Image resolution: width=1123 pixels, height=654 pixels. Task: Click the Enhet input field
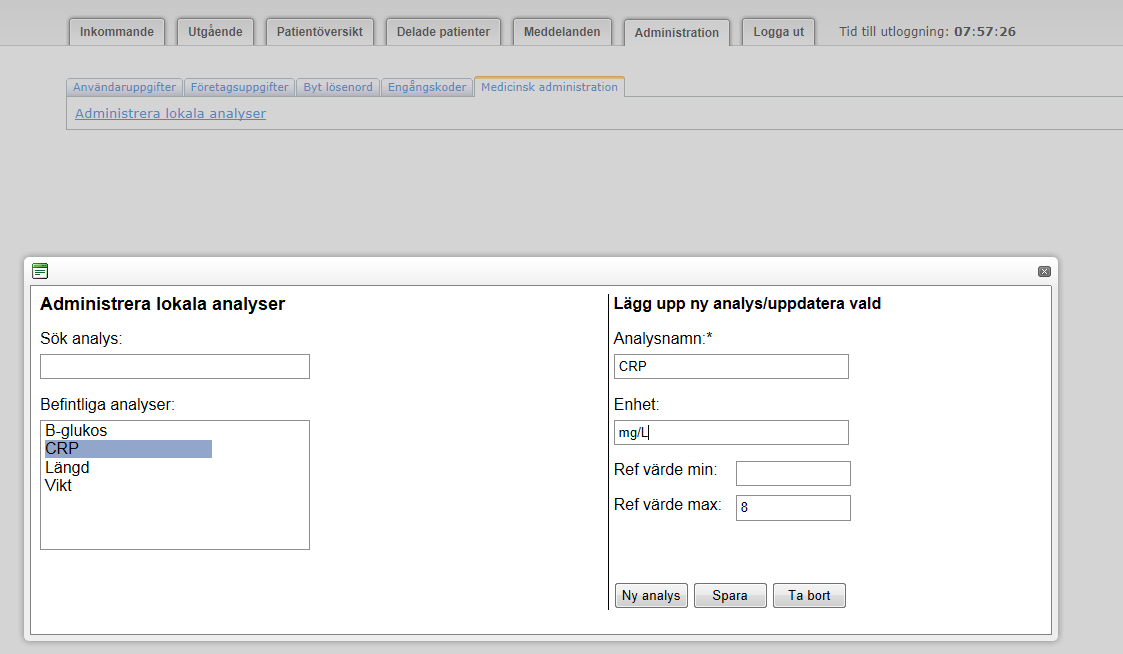point(731,433)
